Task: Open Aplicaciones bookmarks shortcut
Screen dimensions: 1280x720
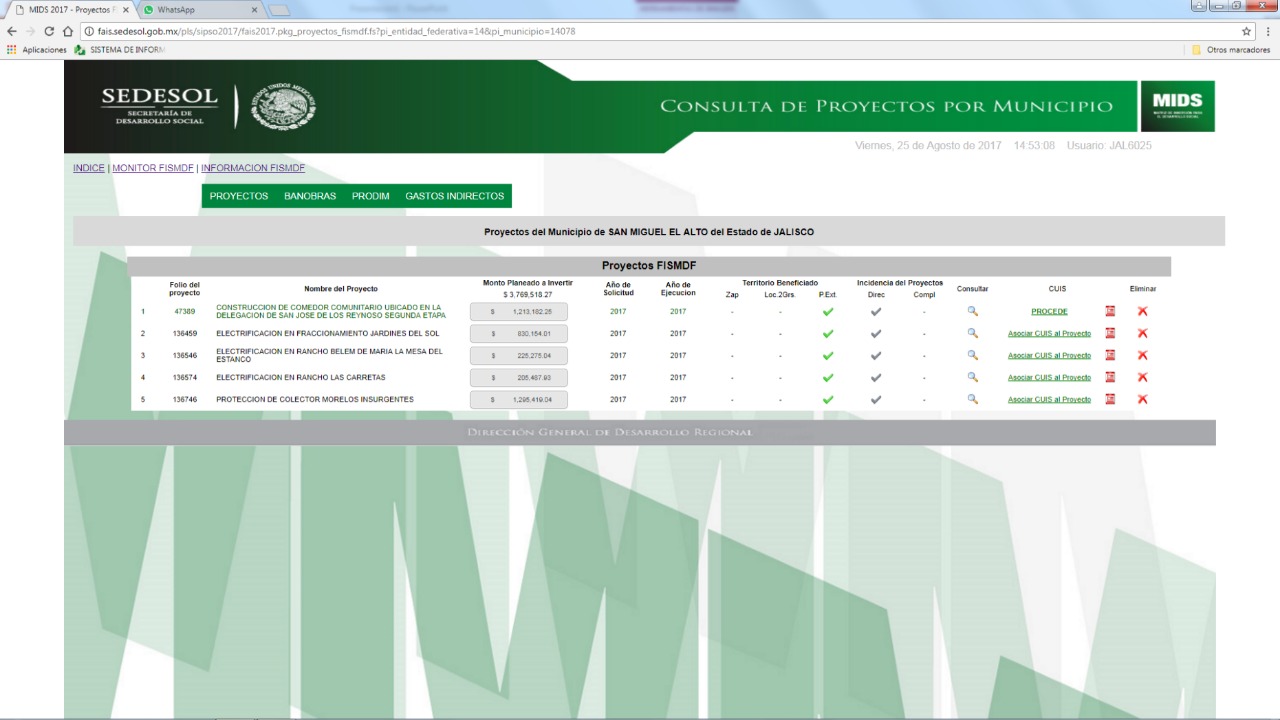Action: [x=37, y=50]
